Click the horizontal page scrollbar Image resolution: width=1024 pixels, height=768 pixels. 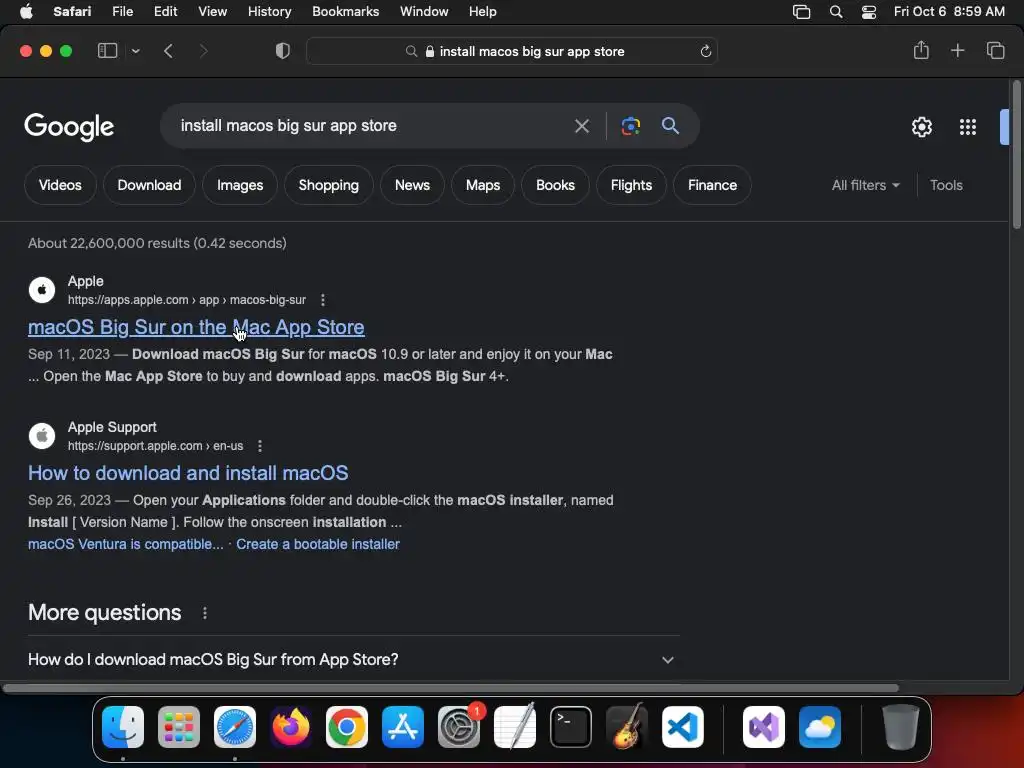[x=451, y=688]
